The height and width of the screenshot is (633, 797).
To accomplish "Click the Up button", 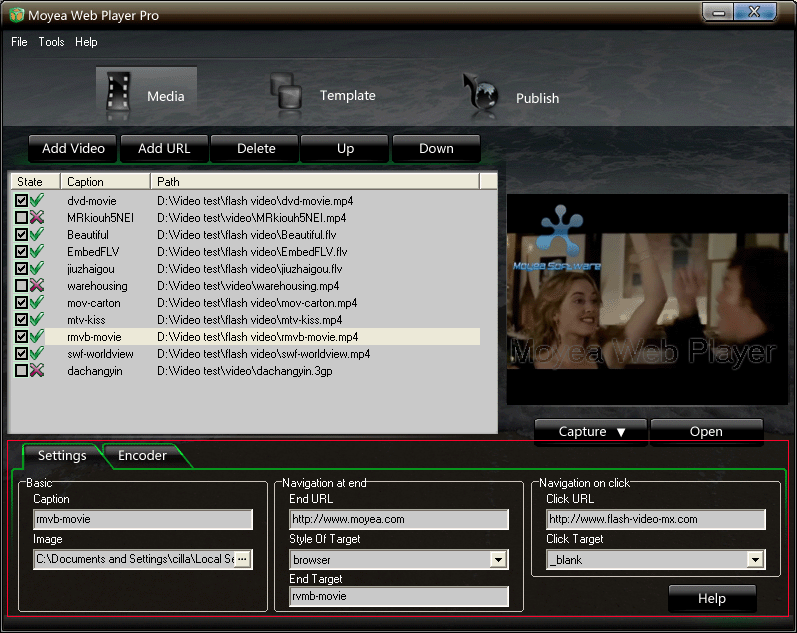I will (x=345, y=148).
